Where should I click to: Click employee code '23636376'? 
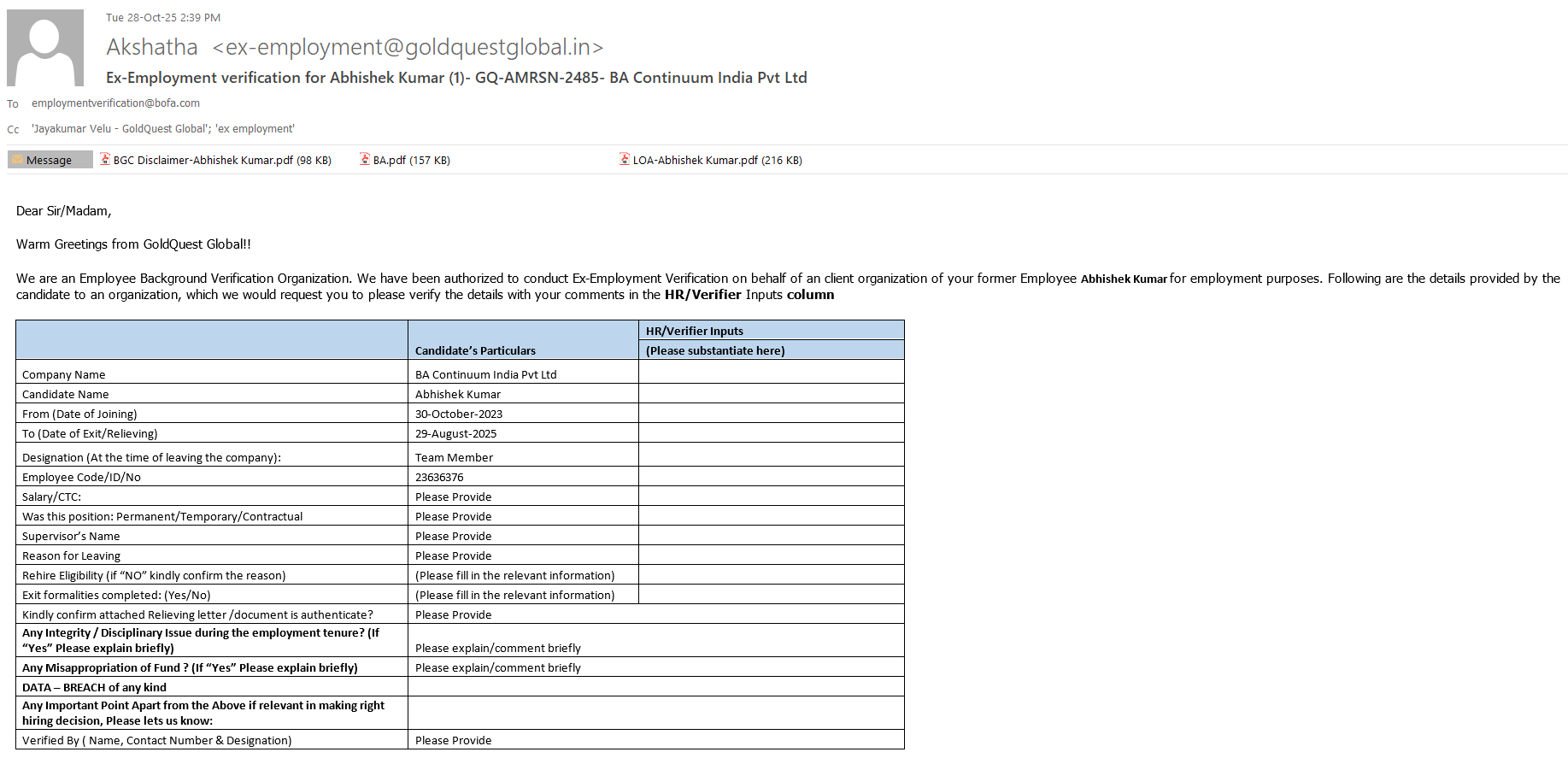439,477
